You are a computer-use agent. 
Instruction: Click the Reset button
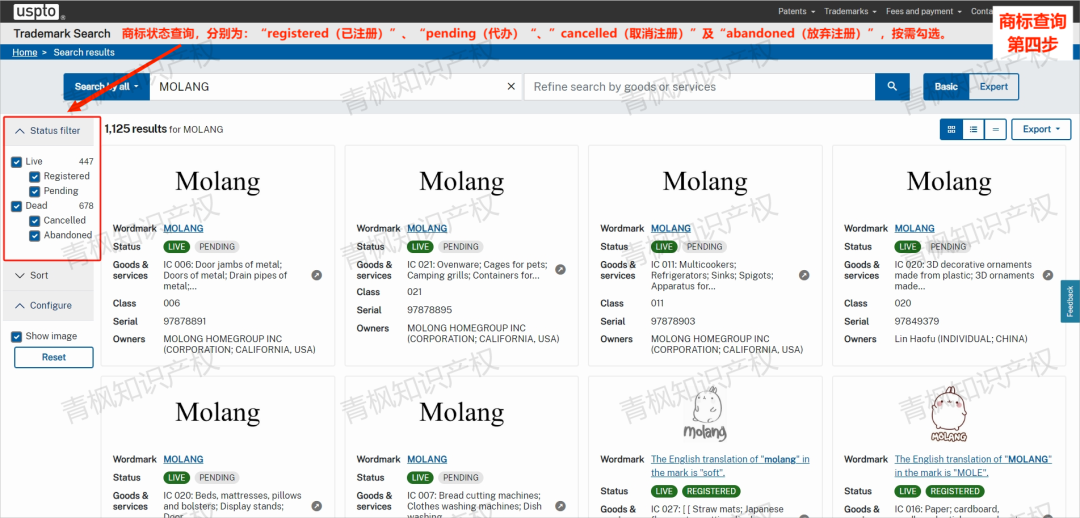54,358
